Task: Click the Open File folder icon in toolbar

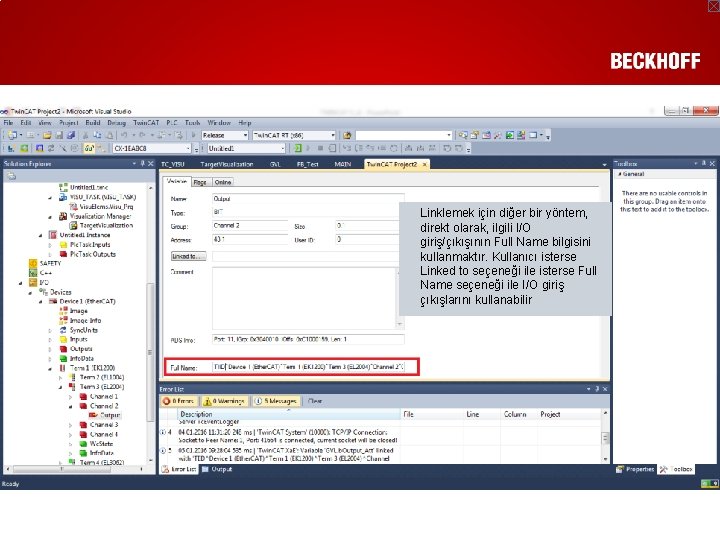Action: coord(47,135)
